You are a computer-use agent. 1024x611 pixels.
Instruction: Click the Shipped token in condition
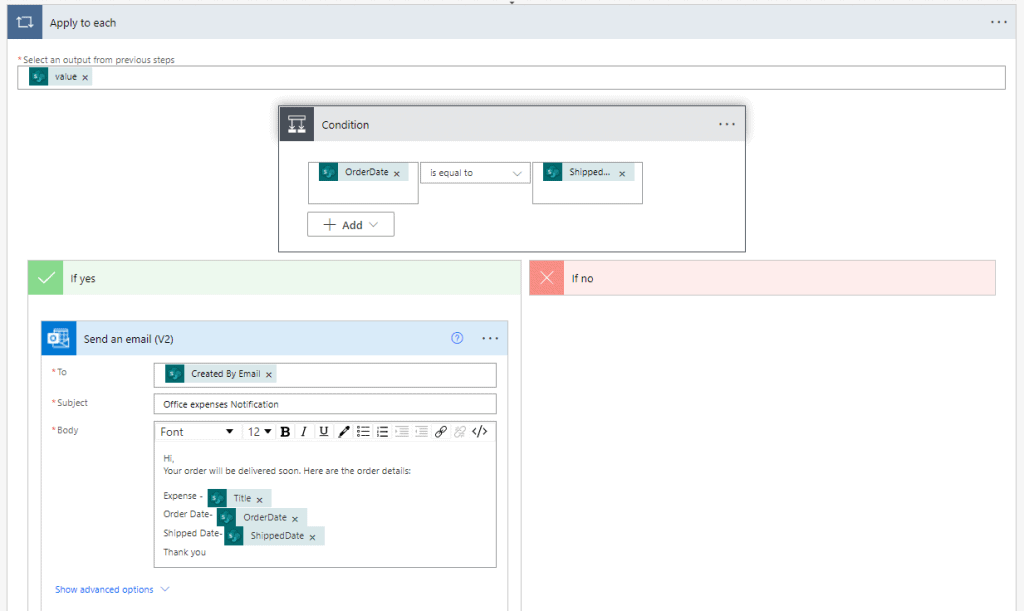588,172
